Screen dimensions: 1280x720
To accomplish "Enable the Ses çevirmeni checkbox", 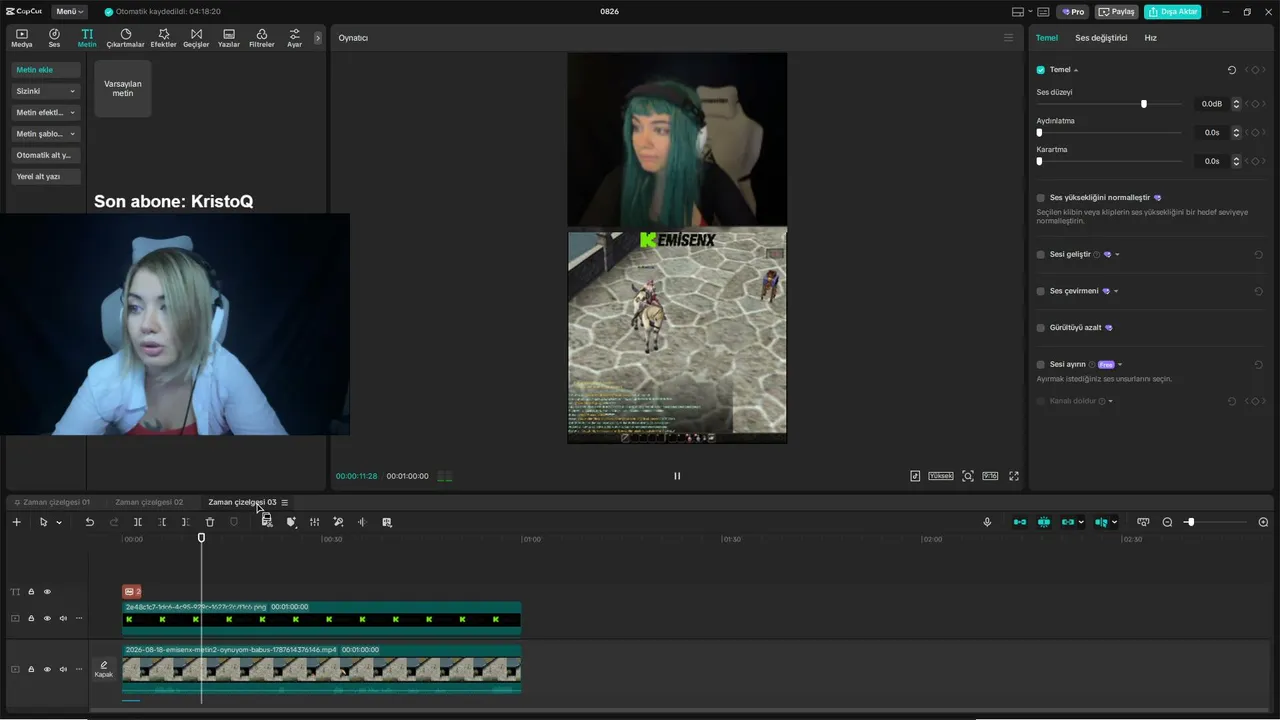I will pos(1040,291).
